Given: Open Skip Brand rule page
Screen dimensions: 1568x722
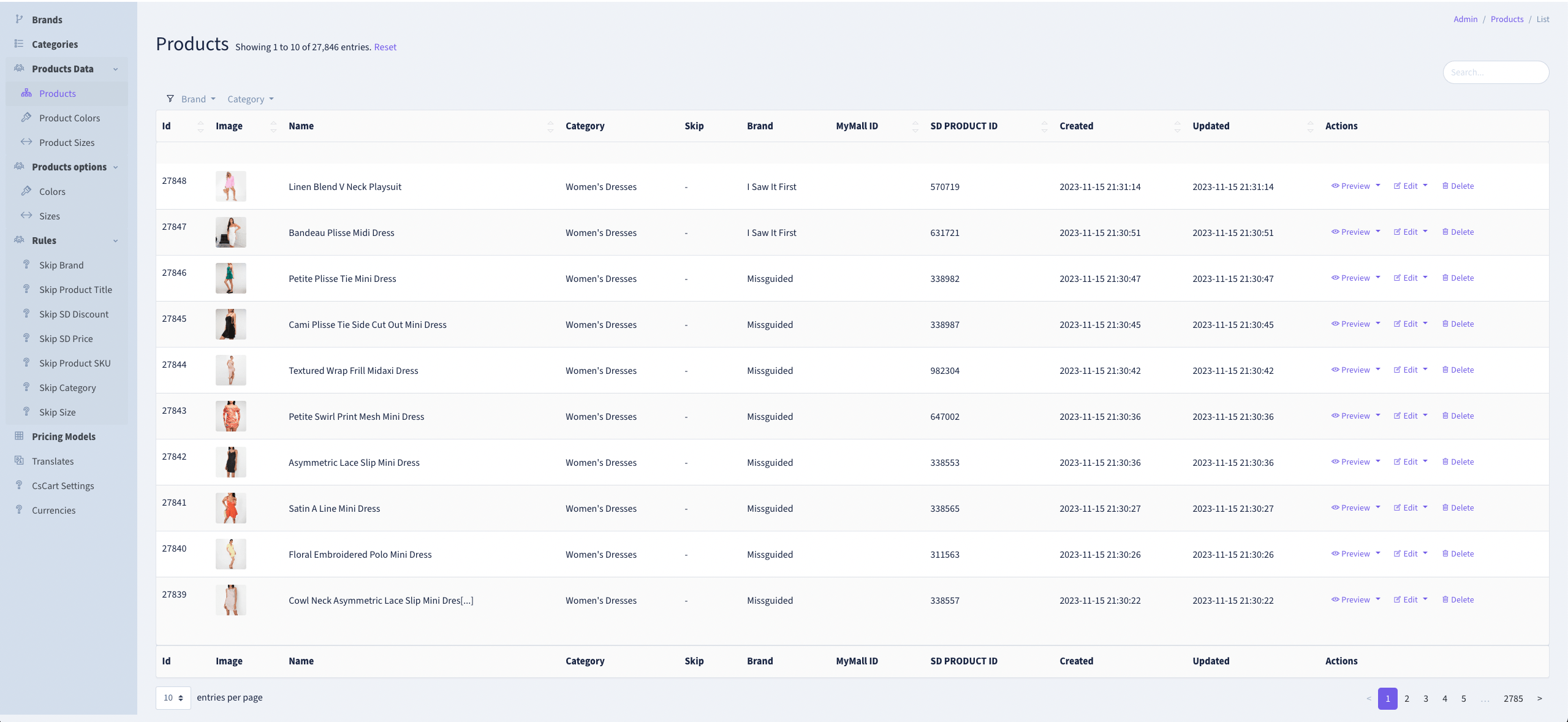Looking at the screenshot, I should point(61,265).
